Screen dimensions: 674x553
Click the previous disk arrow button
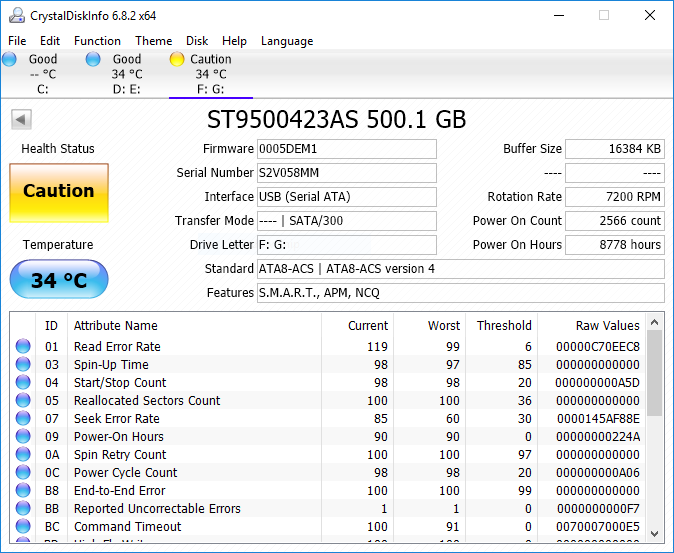click(x=21, y=119)
